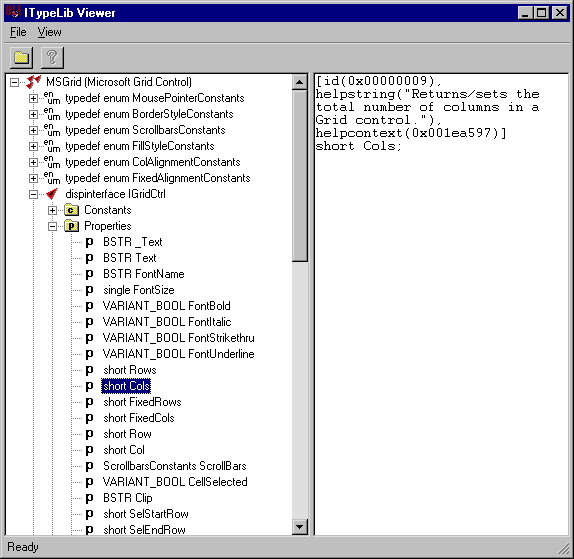Click the Ready status bar text

(23, 547)
